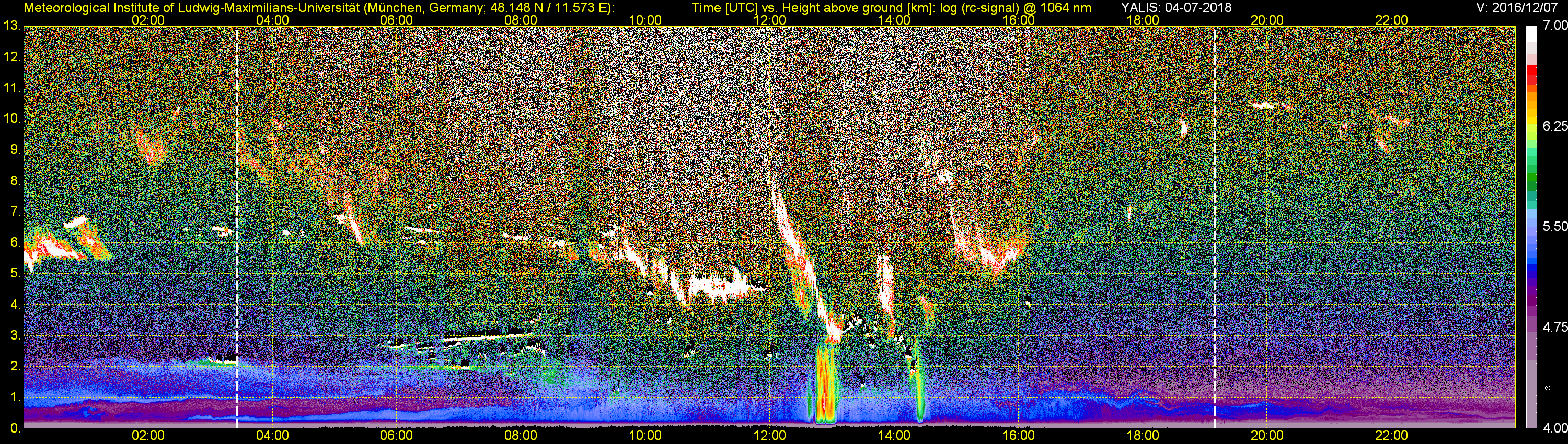Click the dashed vertical marker after 18:00
This screenshot has width=1568, height=444.
tap(1214, 227)
